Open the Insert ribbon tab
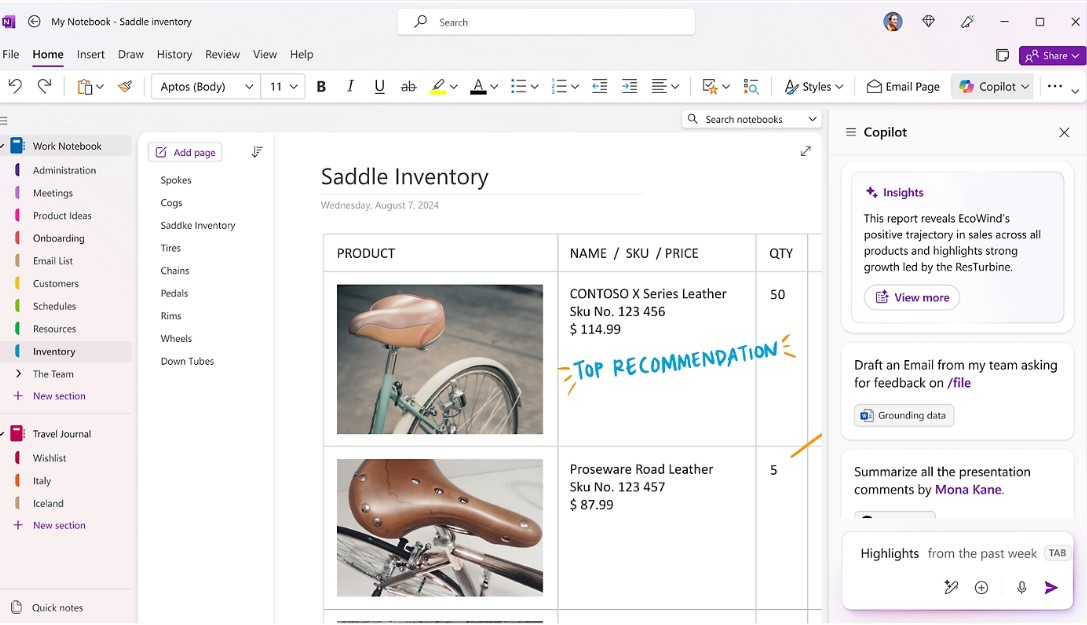 (91, 54)
